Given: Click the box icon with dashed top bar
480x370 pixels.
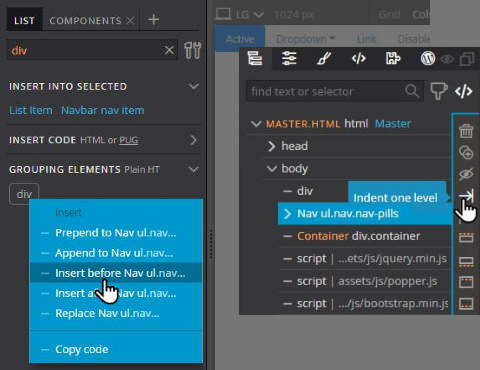Looking at the screenshot, I should 466,282.
